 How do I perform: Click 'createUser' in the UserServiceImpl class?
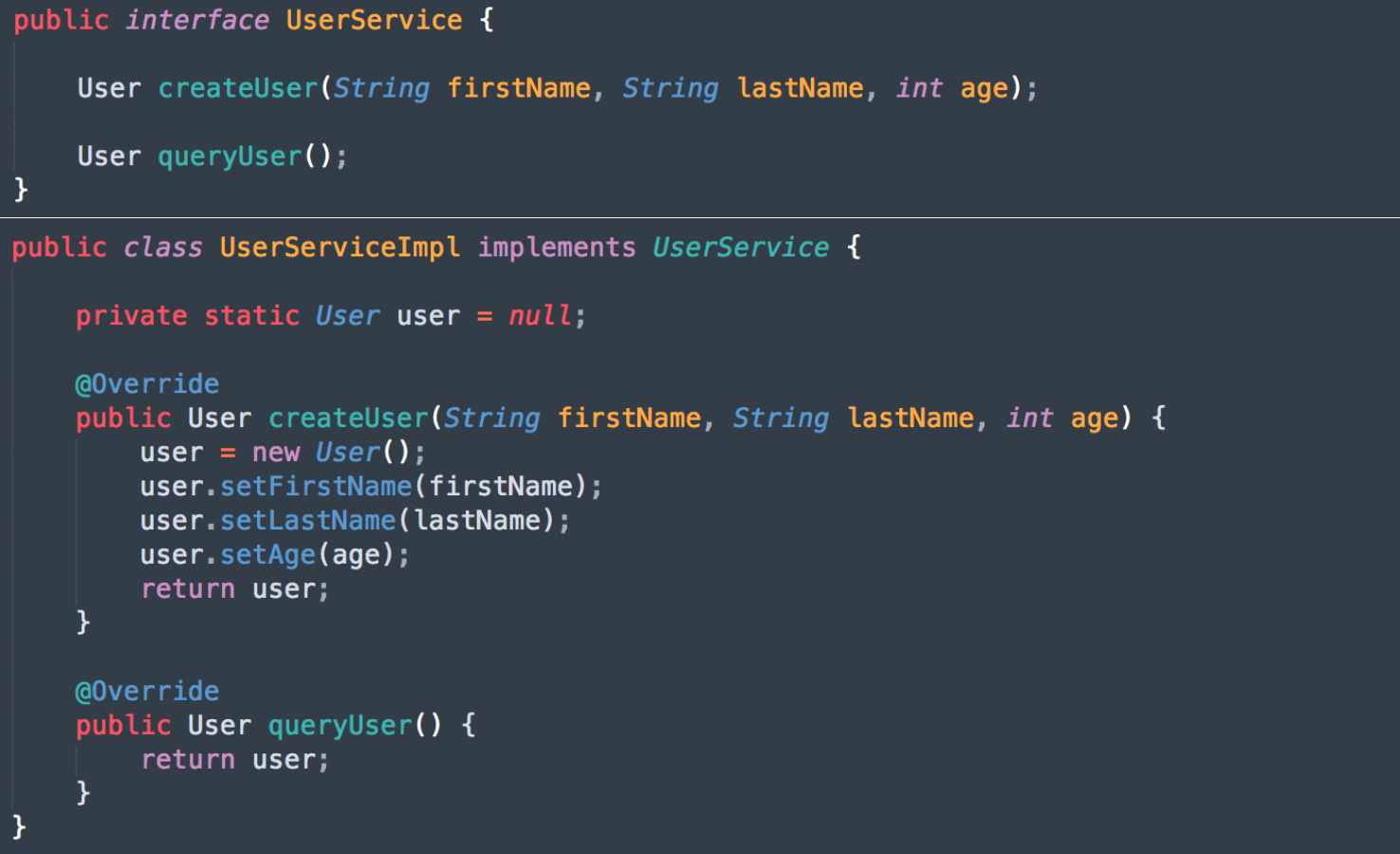coord(349,418)
